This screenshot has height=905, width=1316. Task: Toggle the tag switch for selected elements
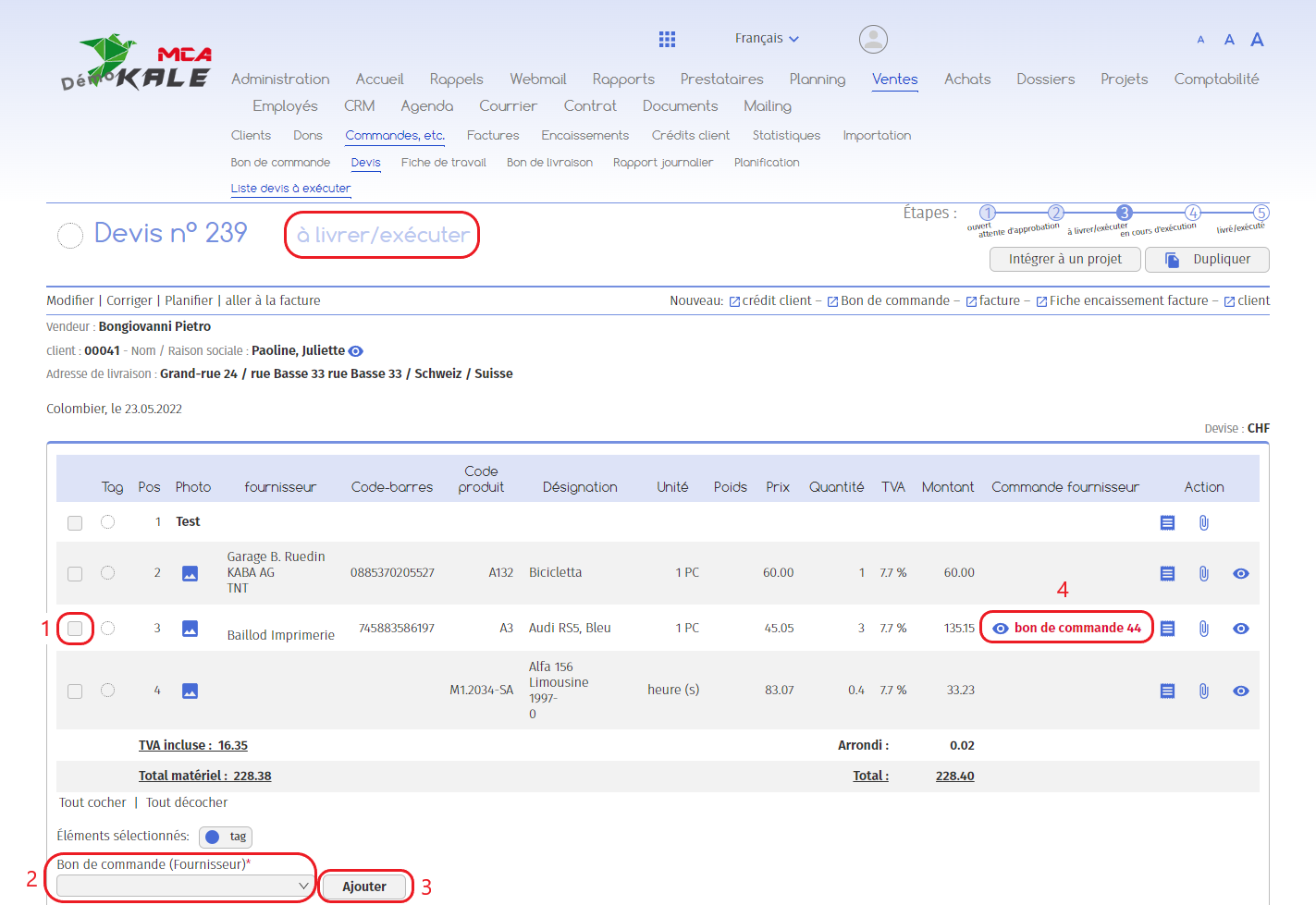(226, 837)
